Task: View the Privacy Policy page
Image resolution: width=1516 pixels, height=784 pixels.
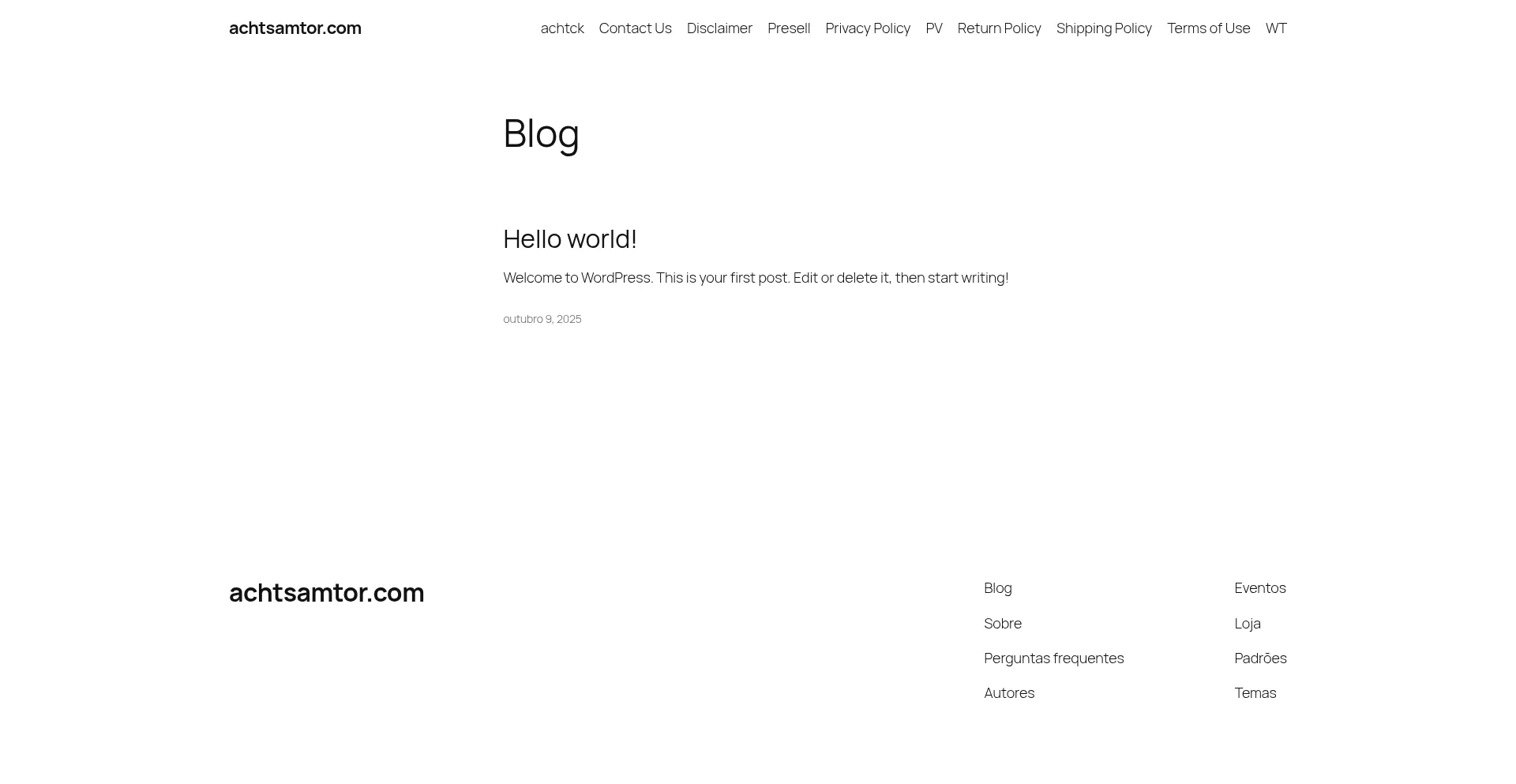Action: pyautogui.click(x=868, y=28)
